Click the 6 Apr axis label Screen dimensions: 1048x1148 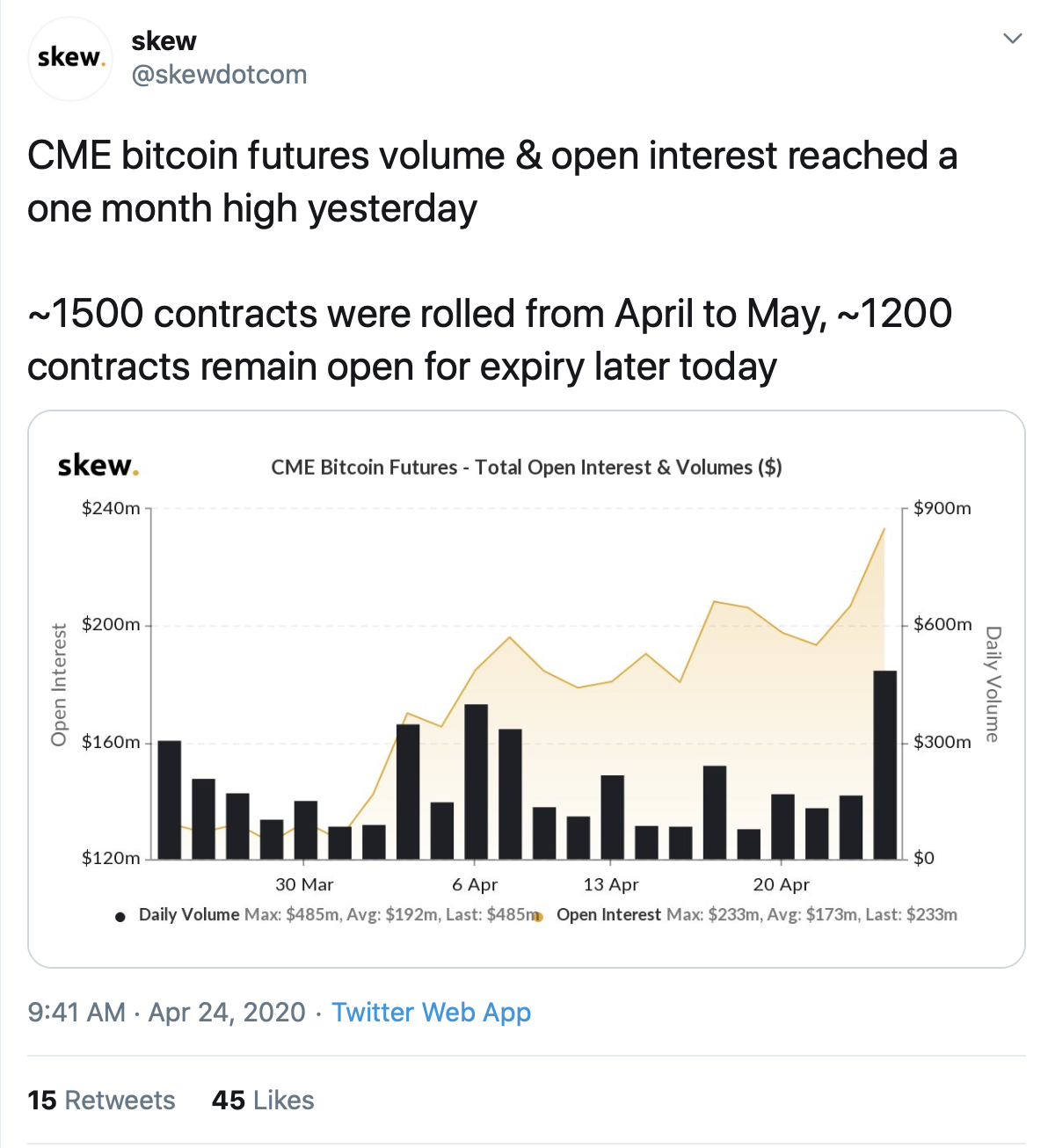[475, 884]
